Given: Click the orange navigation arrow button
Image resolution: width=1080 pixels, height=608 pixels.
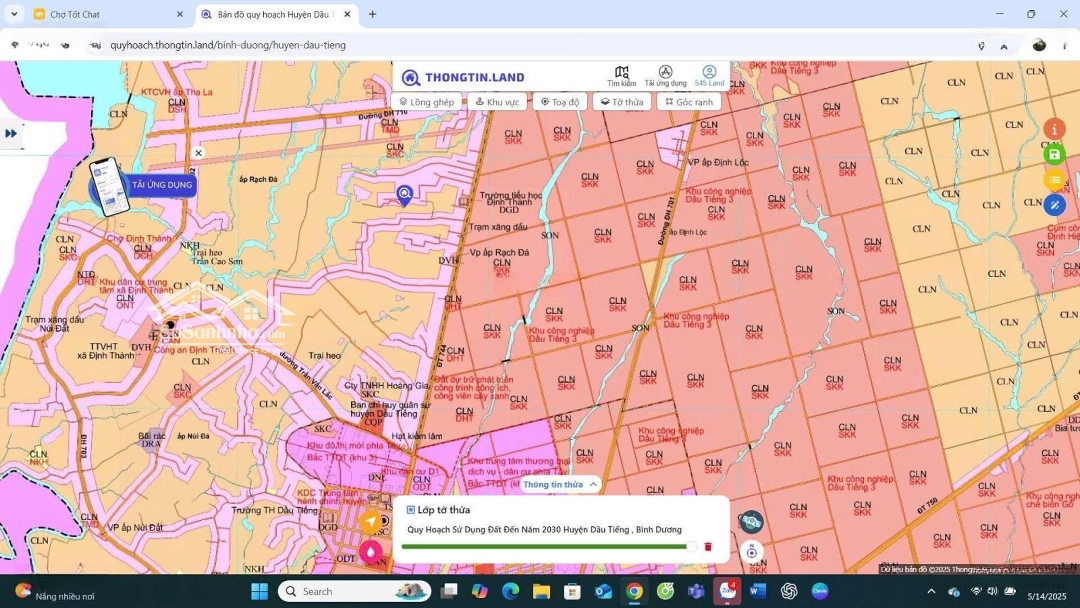Looking at the screenshot, I should [x=371, y=521].
